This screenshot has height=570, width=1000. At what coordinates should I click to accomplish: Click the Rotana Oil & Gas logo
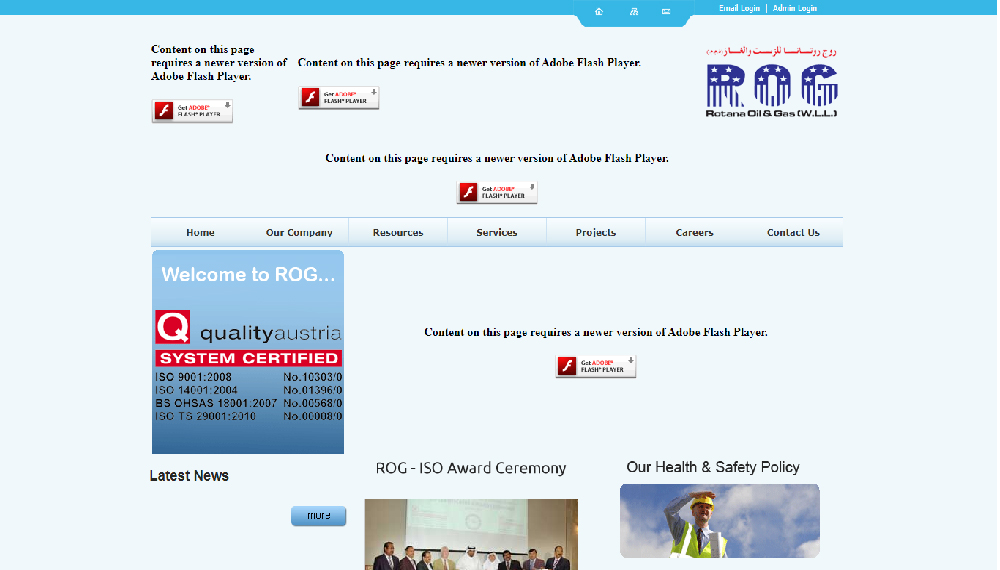[x=771, y=82]
